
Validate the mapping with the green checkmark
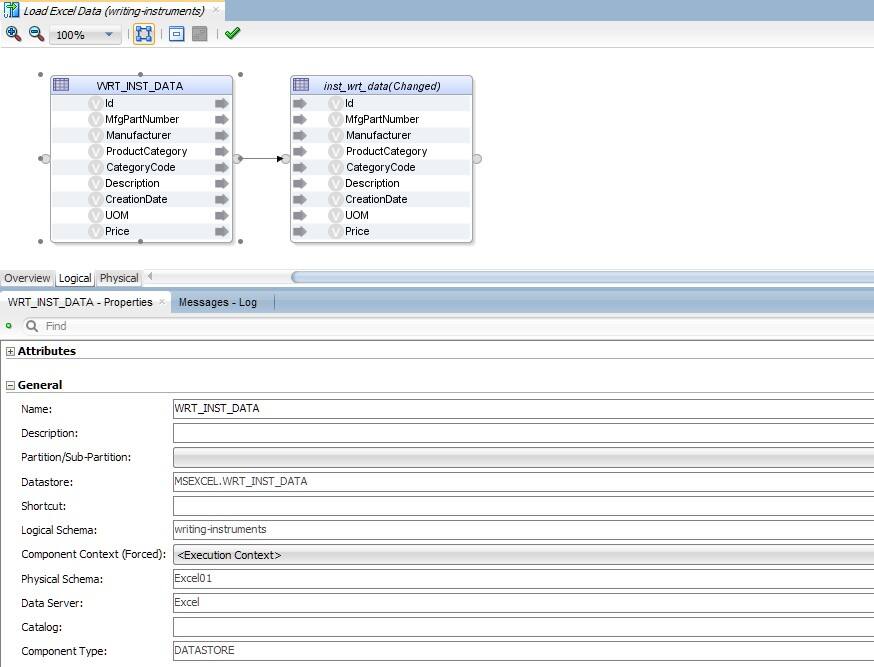(x=230, y=33)
